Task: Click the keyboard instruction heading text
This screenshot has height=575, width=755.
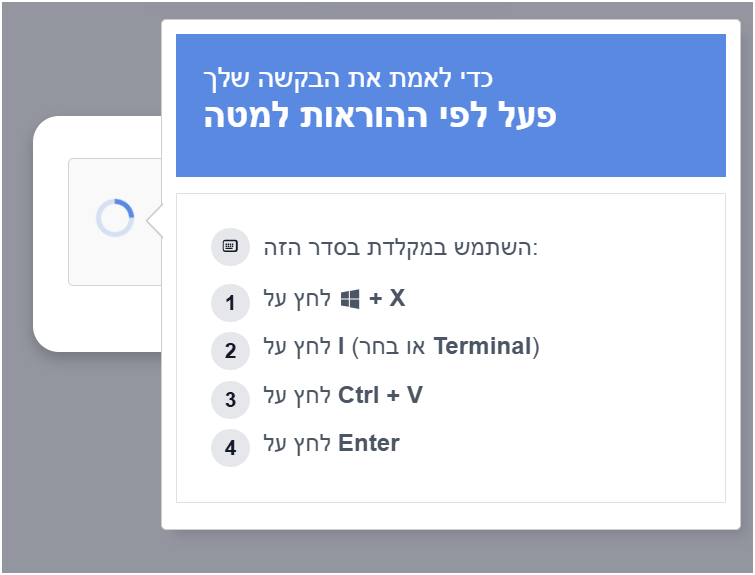Action: click(x=400, y=247)
